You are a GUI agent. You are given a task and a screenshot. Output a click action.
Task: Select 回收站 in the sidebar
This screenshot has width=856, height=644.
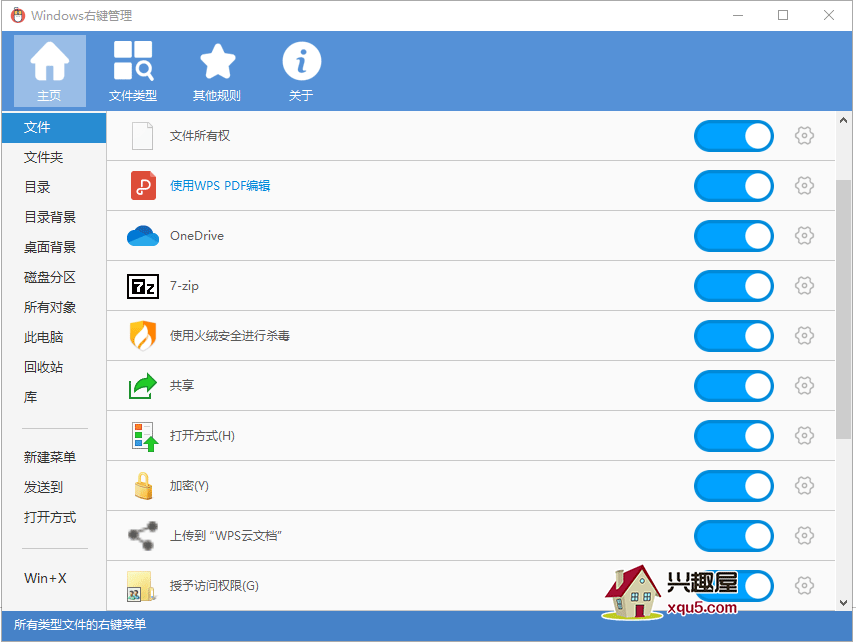pos(44,367)
